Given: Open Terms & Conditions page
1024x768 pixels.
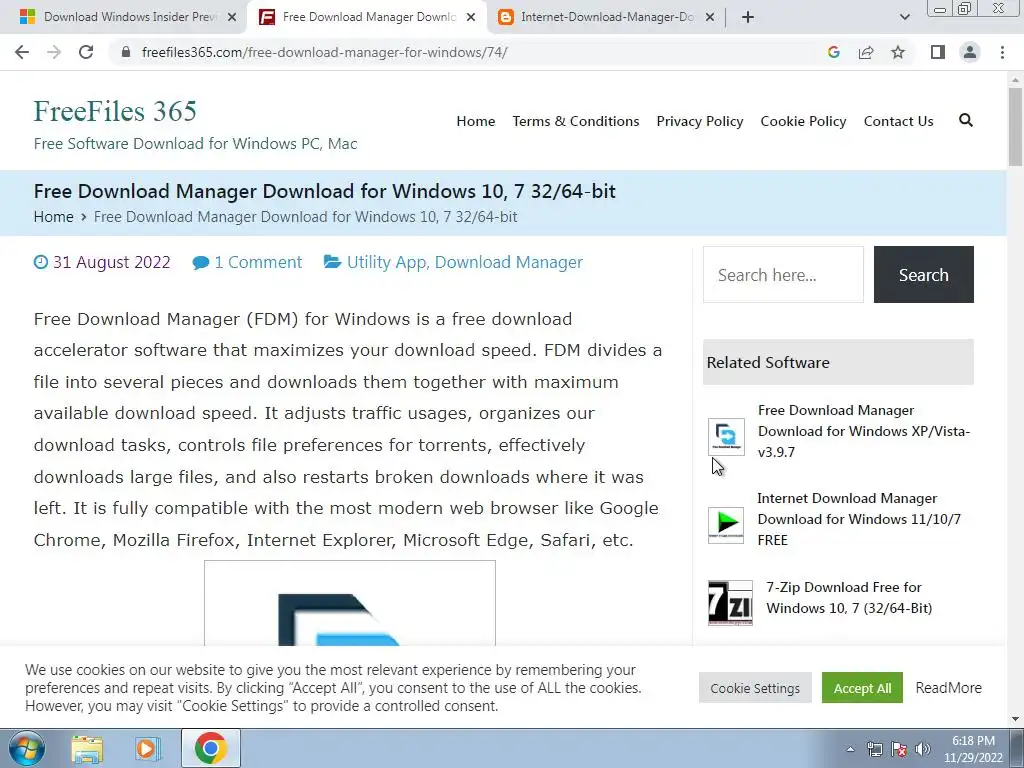Looking at the screenshot, I should [x=575, y=121].
